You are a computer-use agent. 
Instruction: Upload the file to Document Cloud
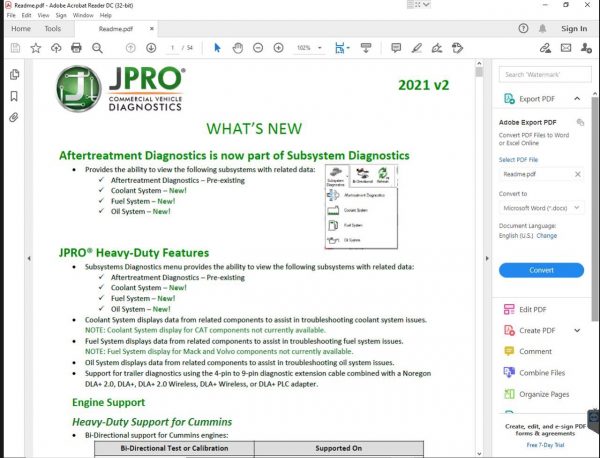click(56, 48)
